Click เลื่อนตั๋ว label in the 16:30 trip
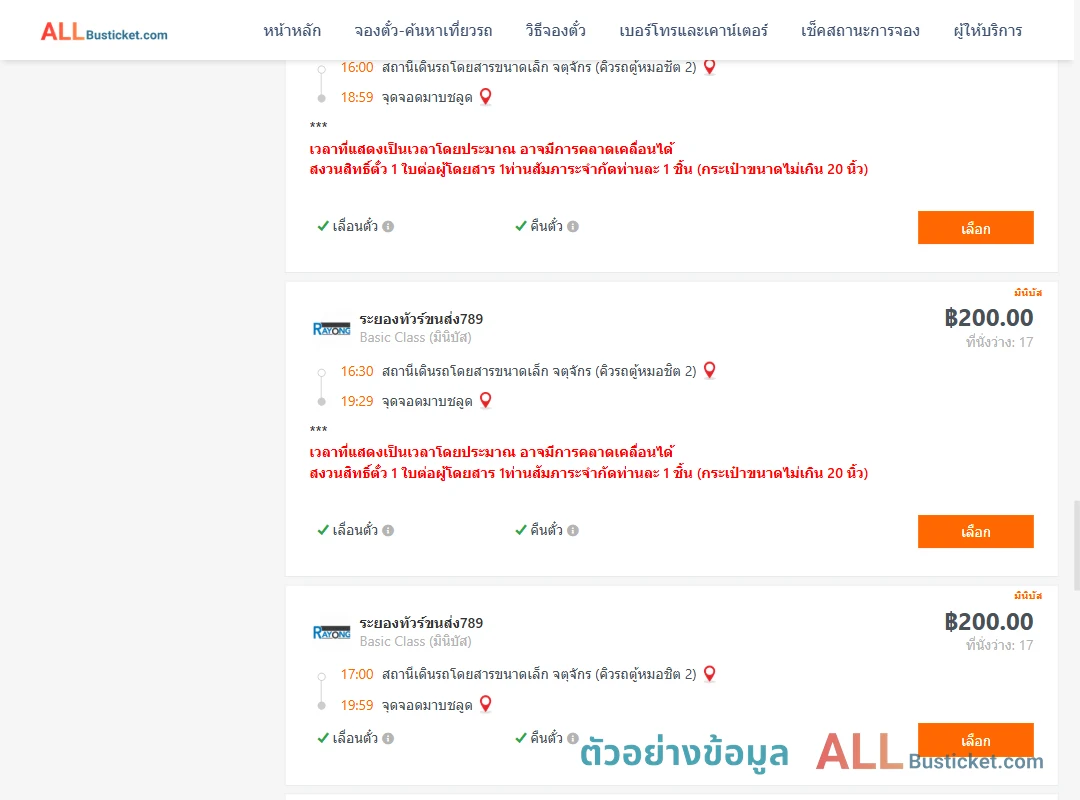This screenshot has height=800, width=1080. (x=355, y=530)
